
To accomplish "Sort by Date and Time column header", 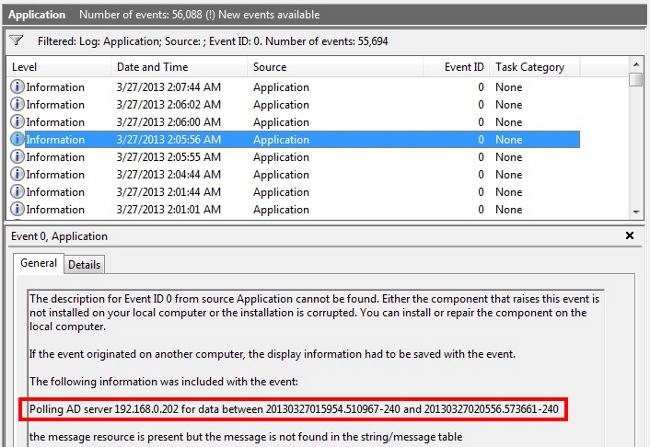I will pos(179,67).
